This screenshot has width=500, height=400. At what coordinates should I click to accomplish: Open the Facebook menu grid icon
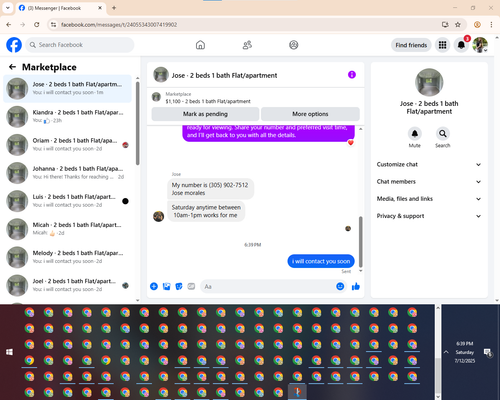pos(442,45)
